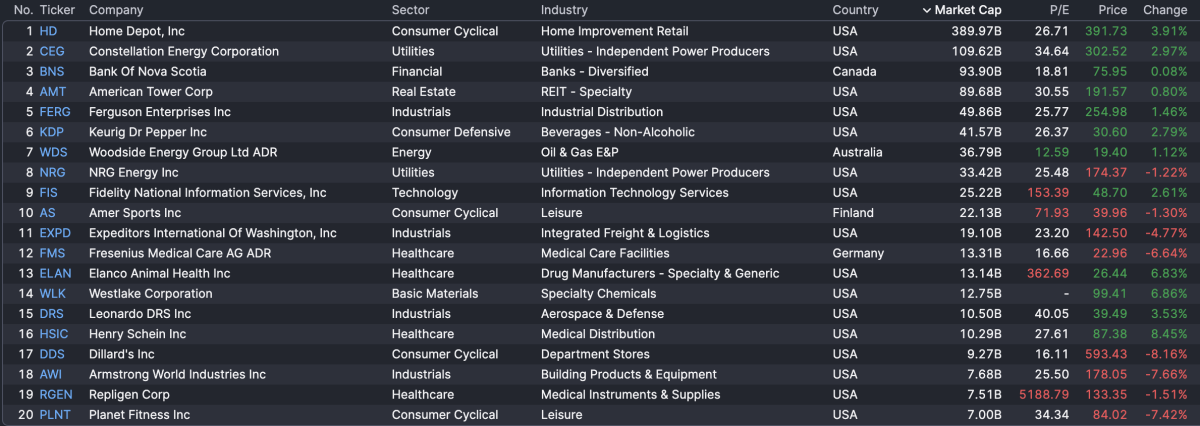Click Repligen Corp's 5188.79 P/E value

click(x=1044, y=394)
